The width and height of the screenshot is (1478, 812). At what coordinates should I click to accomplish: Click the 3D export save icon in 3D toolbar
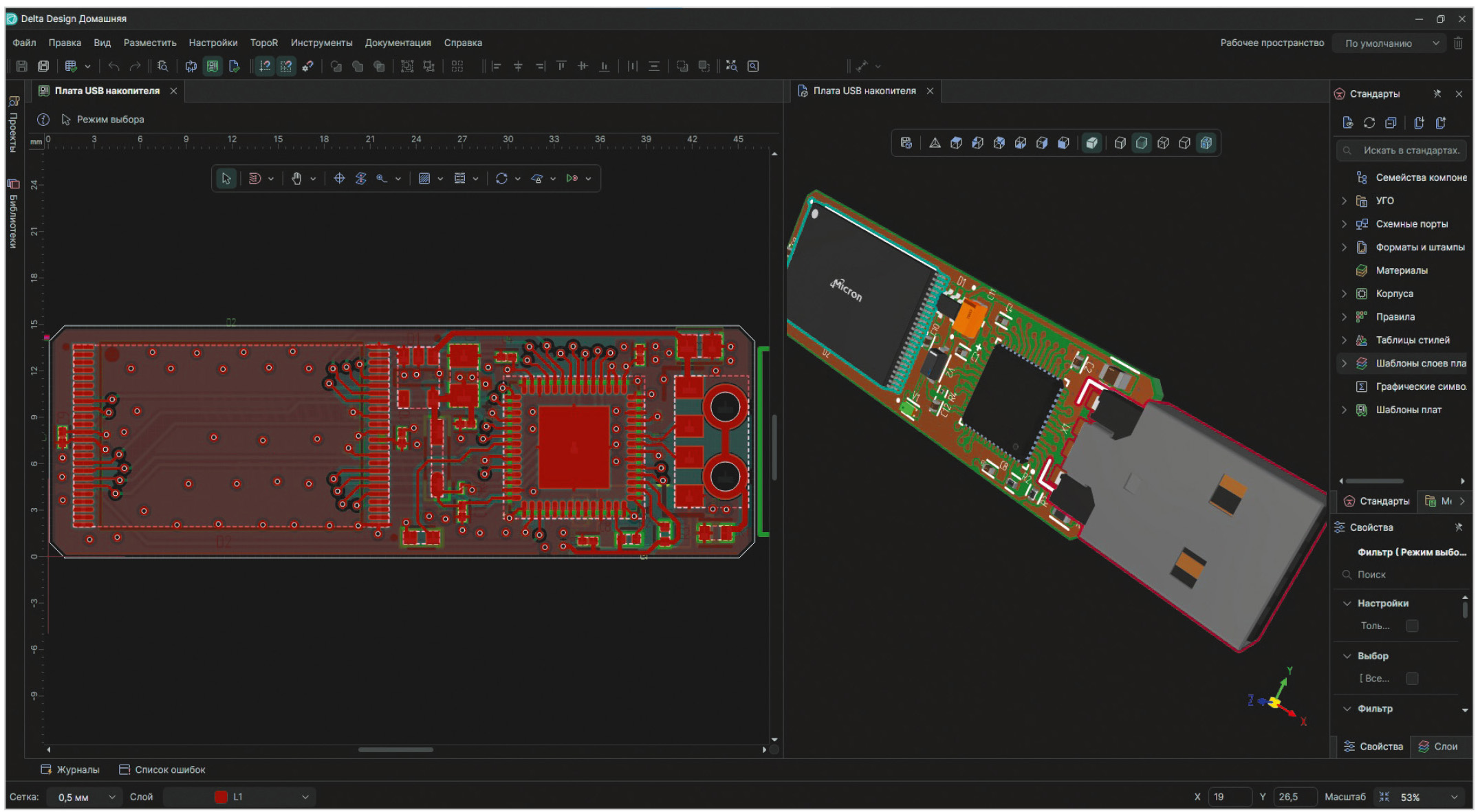[x=906, y=143]
